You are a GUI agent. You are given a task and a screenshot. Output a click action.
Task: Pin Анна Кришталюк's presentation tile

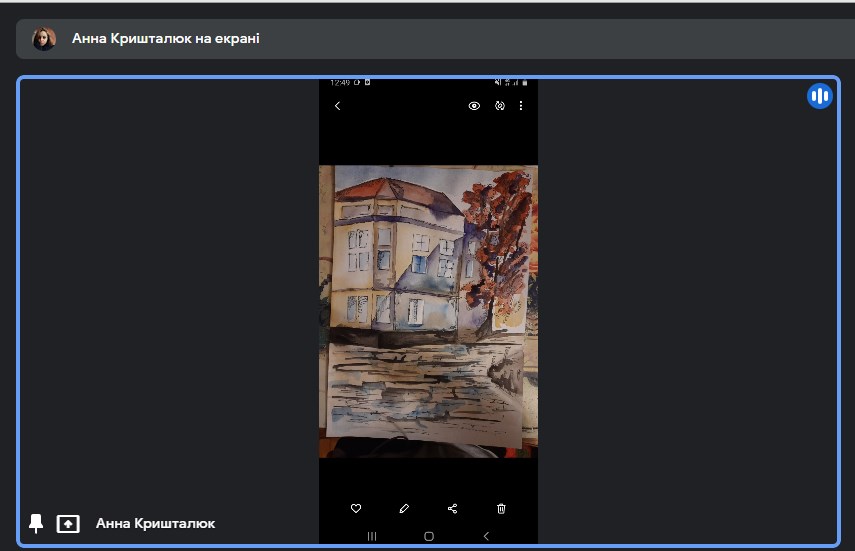[x=36, y=524]
